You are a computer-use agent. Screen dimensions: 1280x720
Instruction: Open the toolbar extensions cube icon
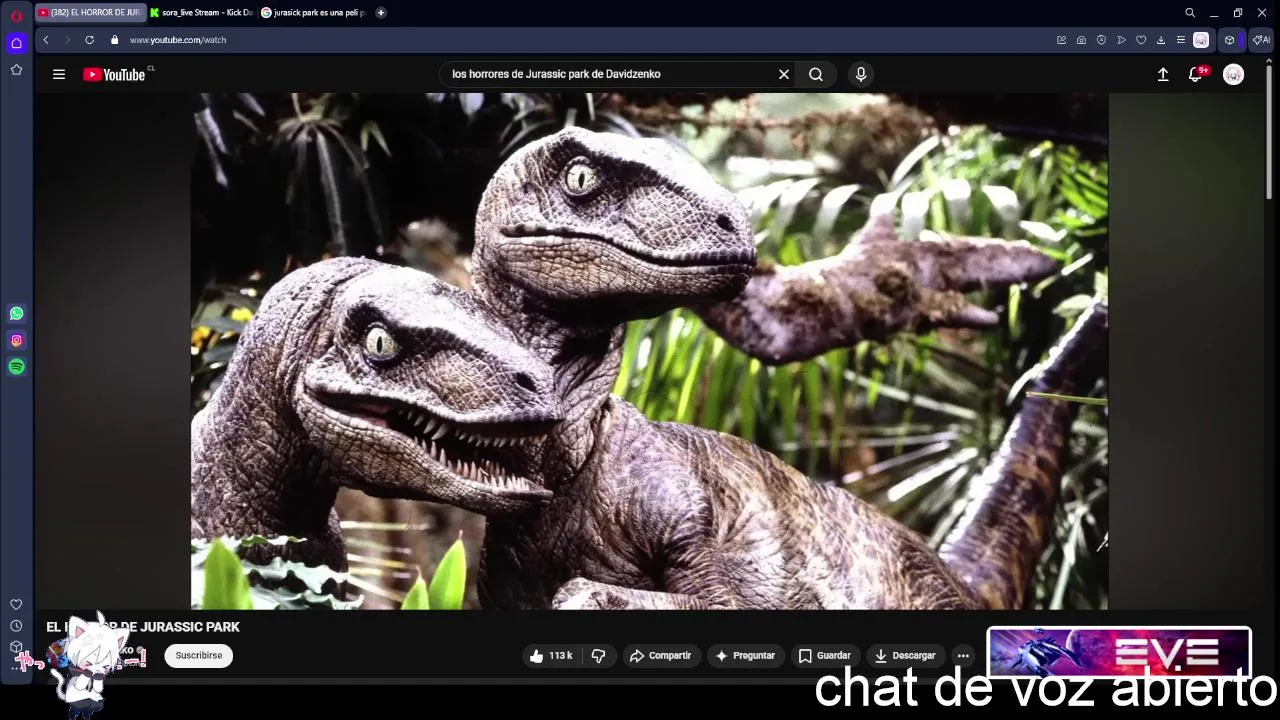click(1230, 40)
